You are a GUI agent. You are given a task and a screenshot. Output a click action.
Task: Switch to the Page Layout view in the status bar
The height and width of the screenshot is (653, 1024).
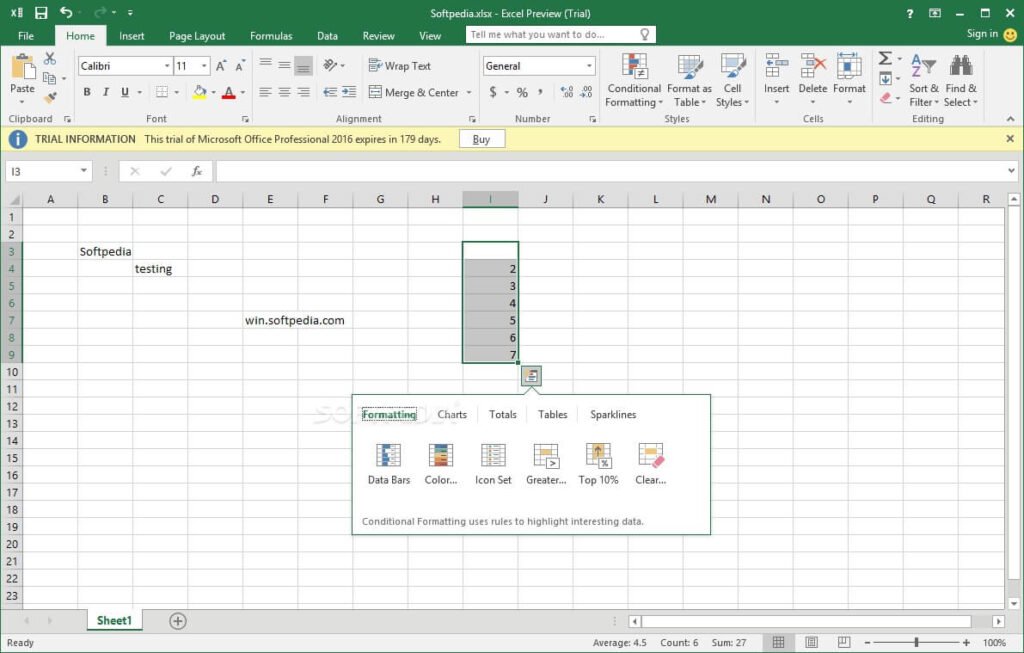click(811, 643)
